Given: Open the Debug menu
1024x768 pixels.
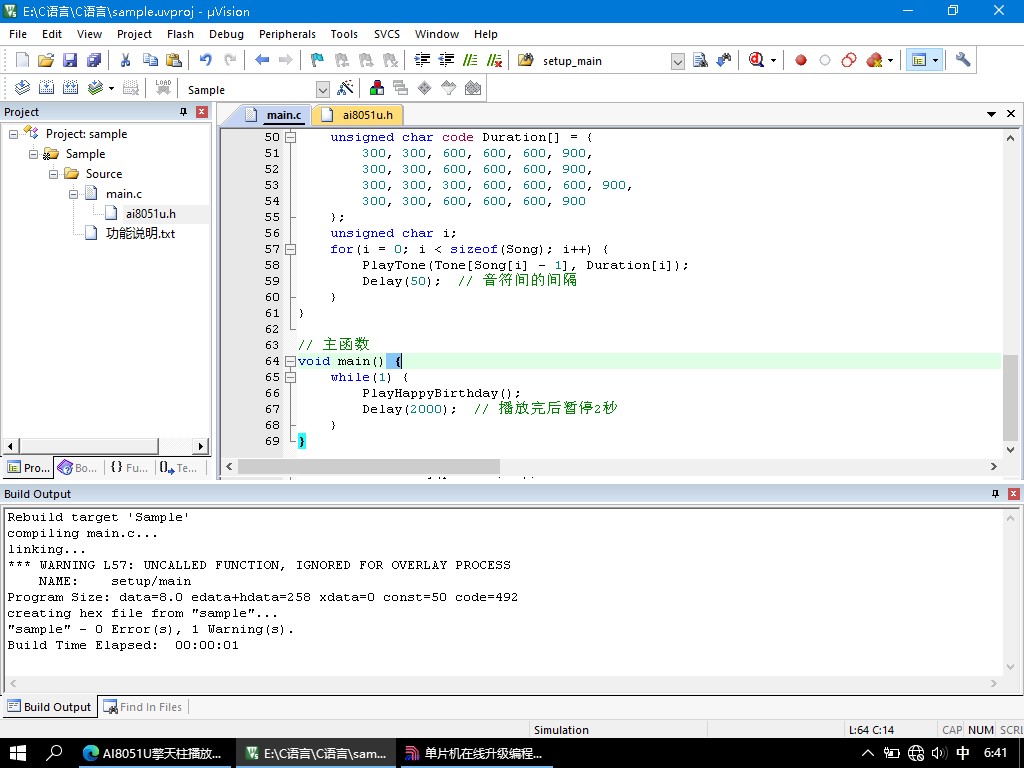Looking at the screenshot, I should (x=226, y=34).
